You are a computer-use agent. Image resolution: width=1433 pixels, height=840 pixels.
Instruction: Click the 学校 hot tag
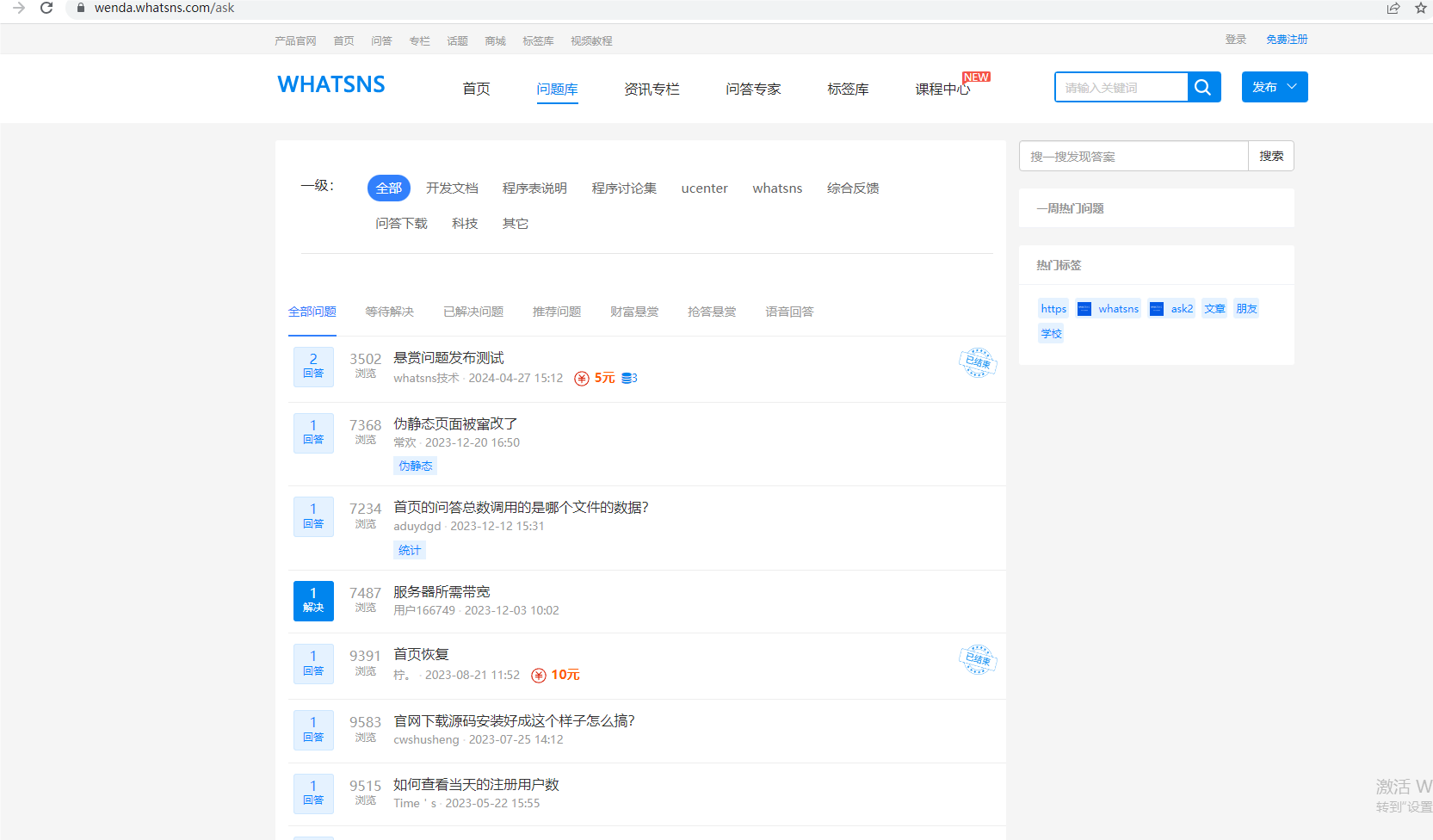click(x=1051, y=334)
